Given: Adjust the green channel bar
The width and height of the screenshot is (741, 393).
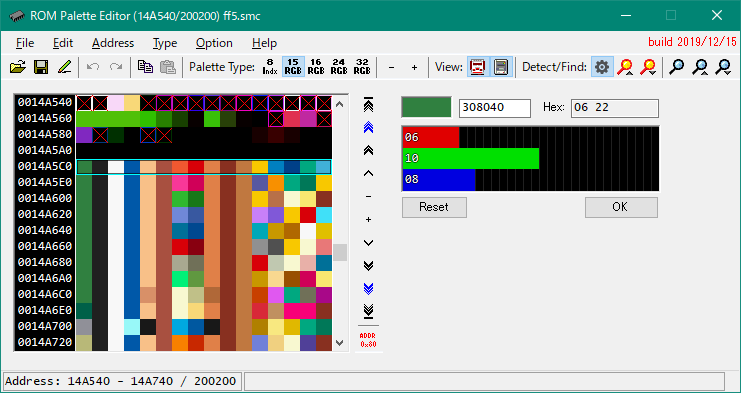Looking at the screenshot, I should tap(530, 159).
